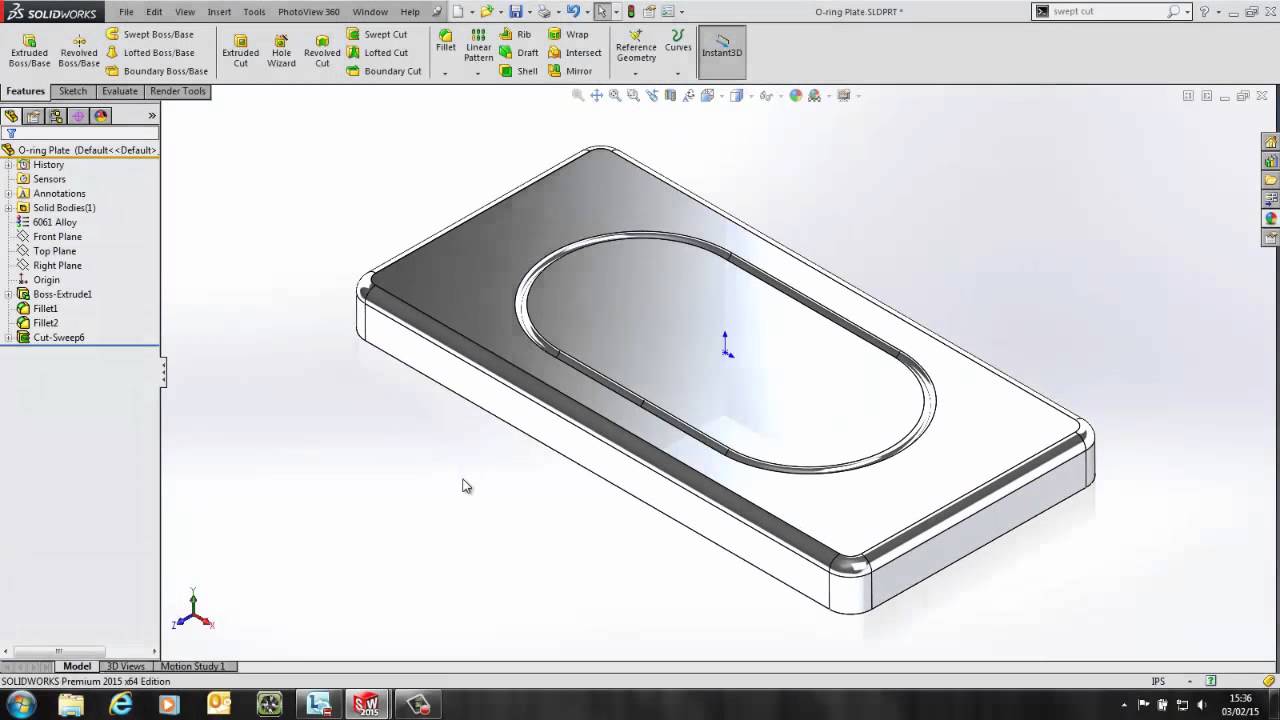1280x720 pixels.
Task: Open File Explorer task pane folder icon
Action: click(1271, 180)
